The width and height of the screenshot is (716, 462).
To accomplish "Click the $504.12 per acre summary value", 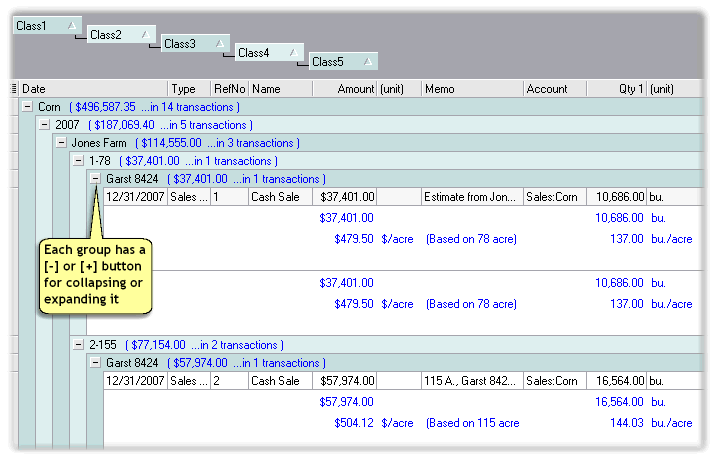I will click(x=354, y=423).
